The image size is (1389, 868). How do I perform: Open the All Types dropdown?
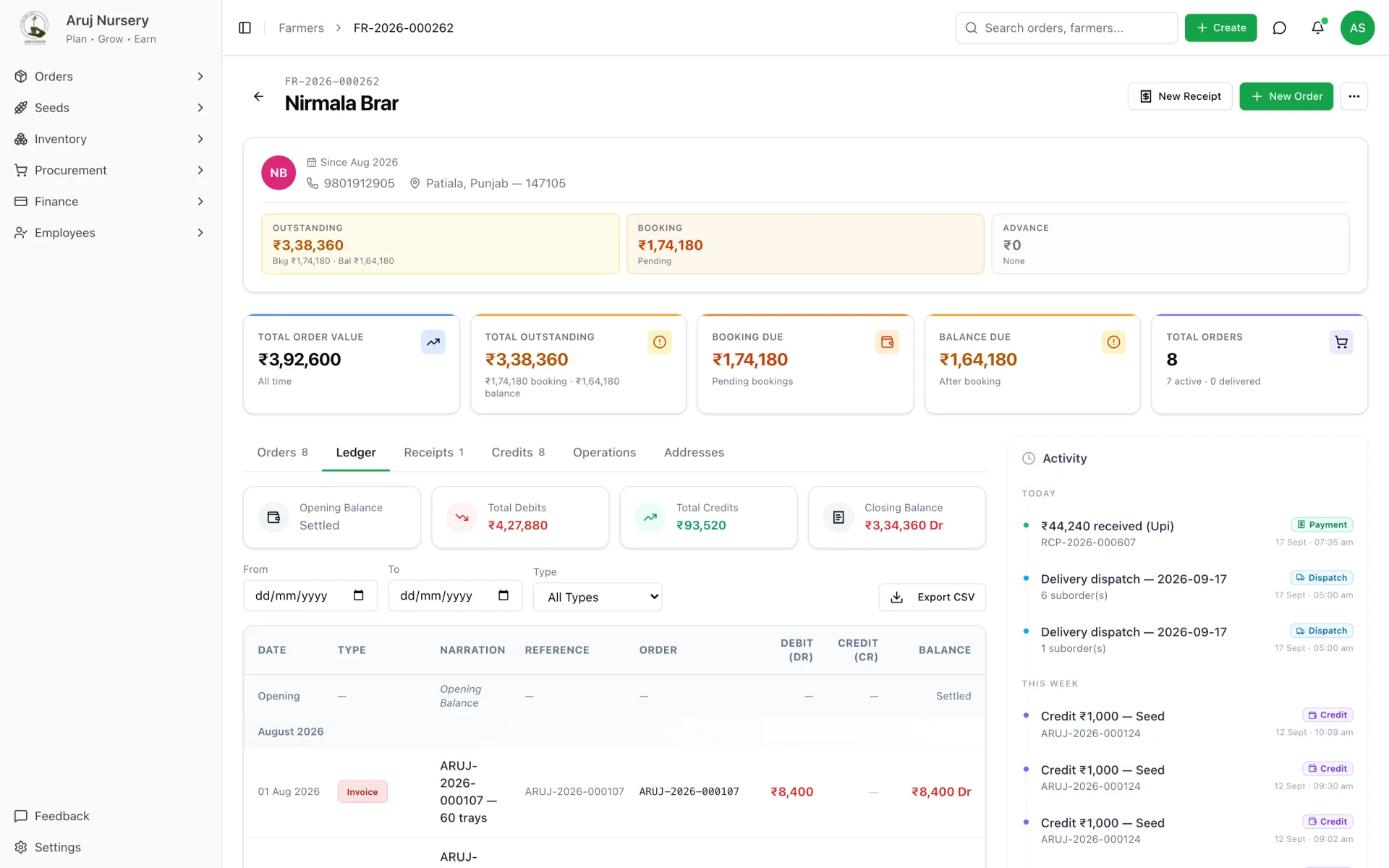598,597
